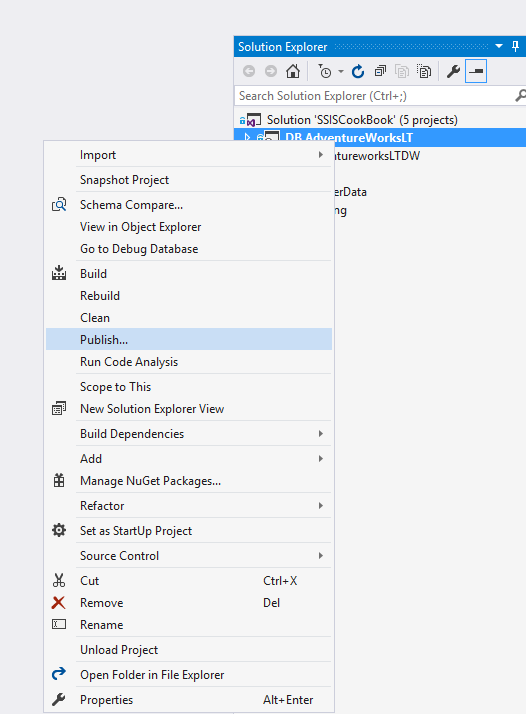The image size is (526, 714).
Task: Choose Cut from the context menu
Action: tap(189, 581)
